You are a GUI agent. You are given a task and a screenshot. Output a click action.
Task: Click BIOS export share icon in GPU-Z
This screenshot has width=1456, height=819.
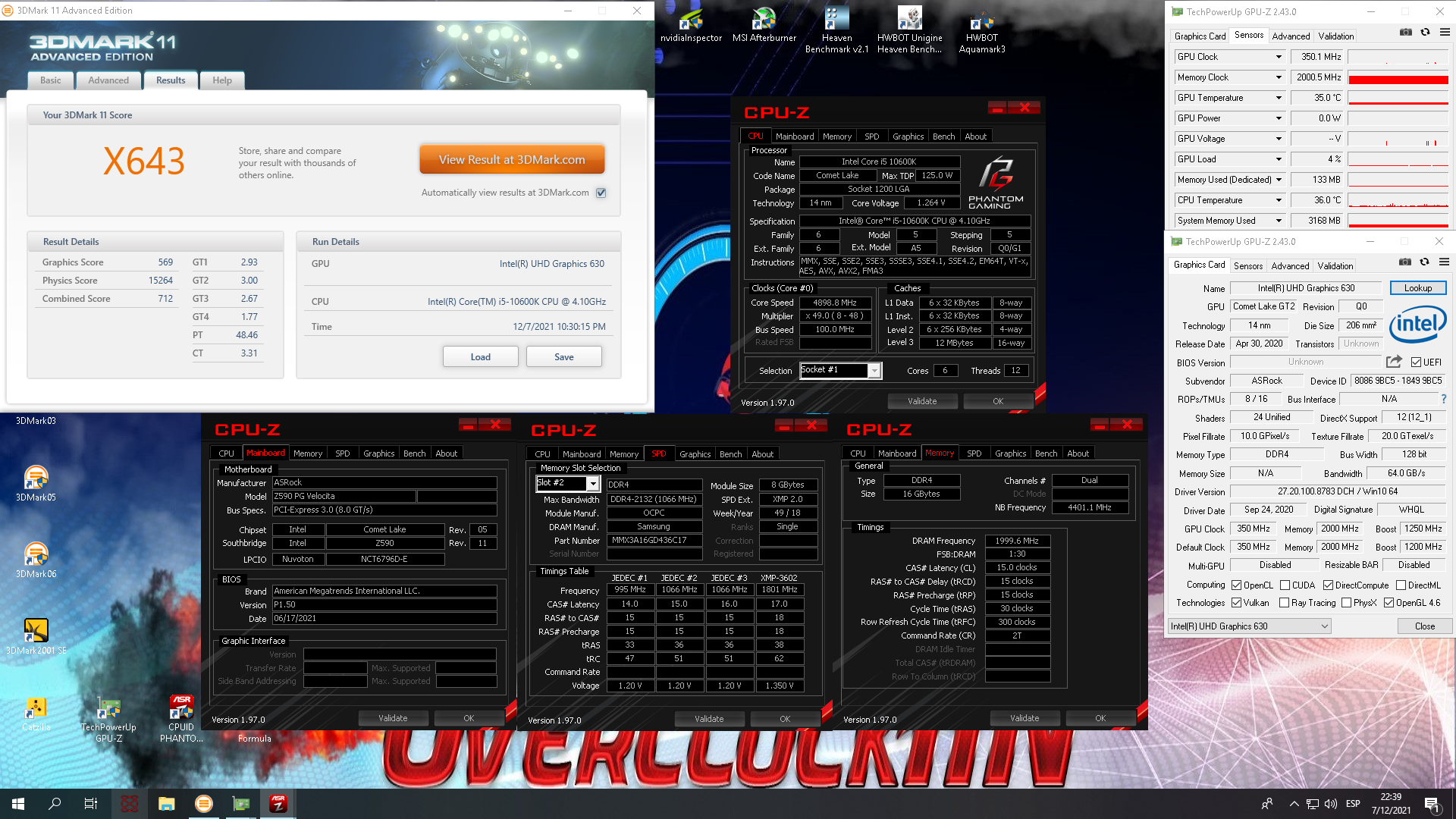tap(1394, 362)
